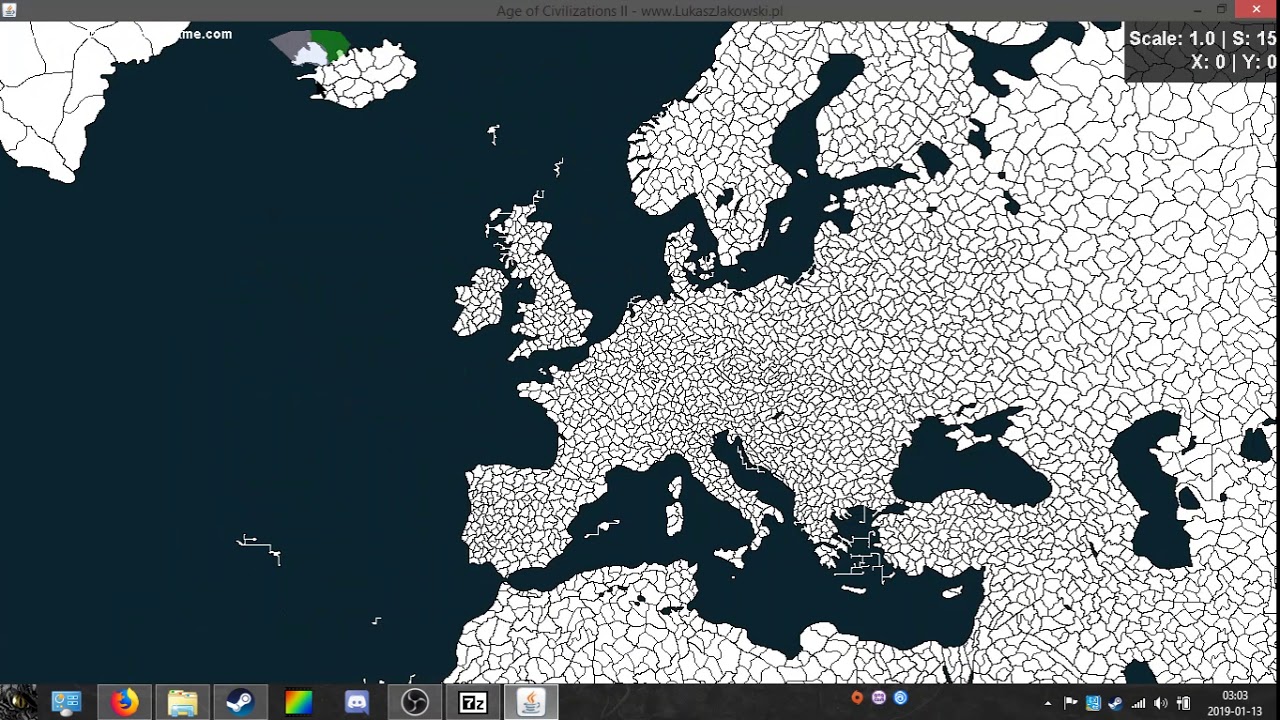The height and width of the screenshot is (720, 1280).
Task: Open Steam from the taskbar
Action: point(240,703)
